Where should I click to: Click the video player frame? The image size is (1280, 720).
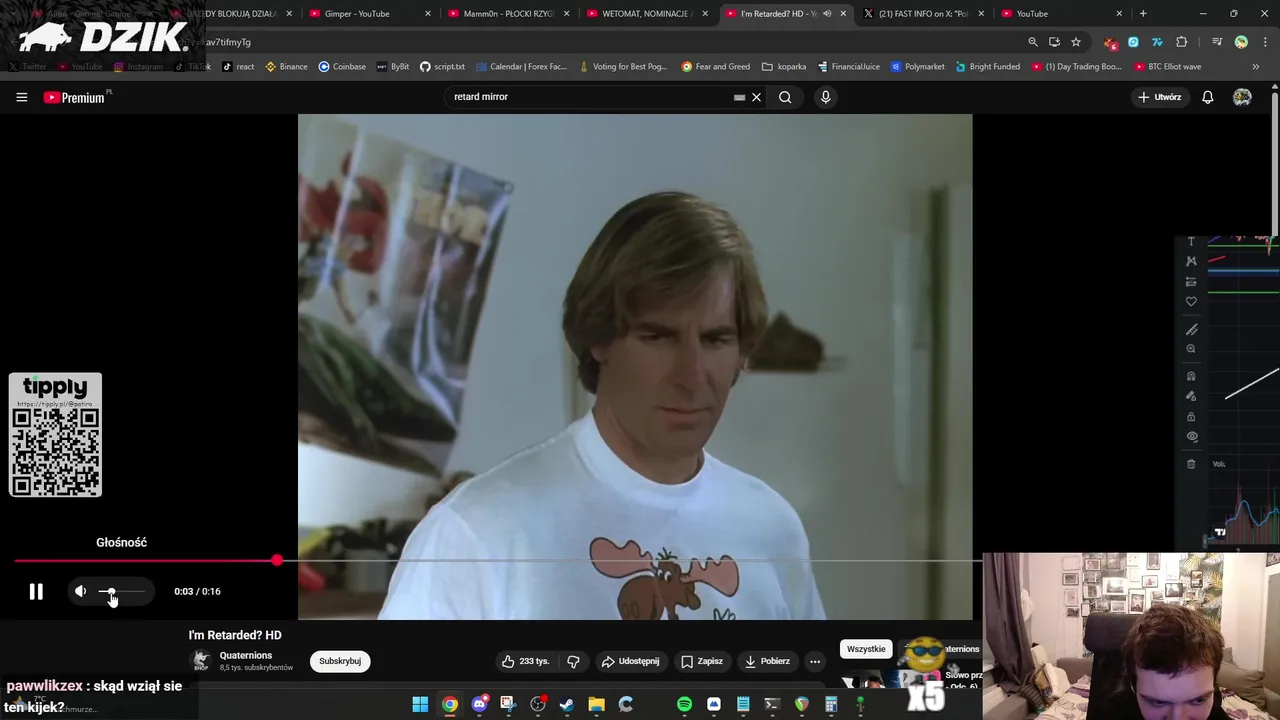coord(635,367)
